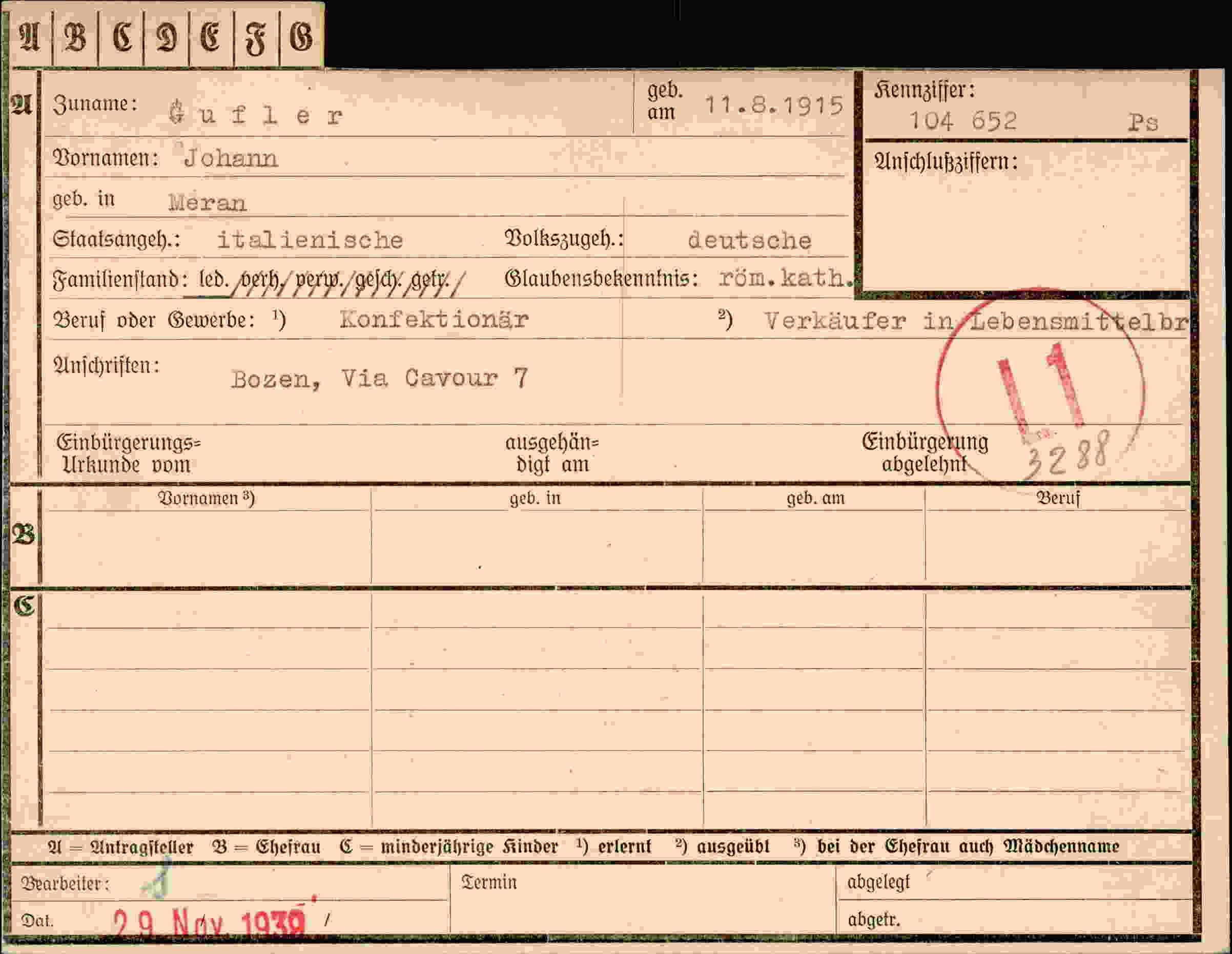Click the red date stamp "29 Nov 1939"
The width and height of the screenshot is (1232, 954).
[209, 923]
